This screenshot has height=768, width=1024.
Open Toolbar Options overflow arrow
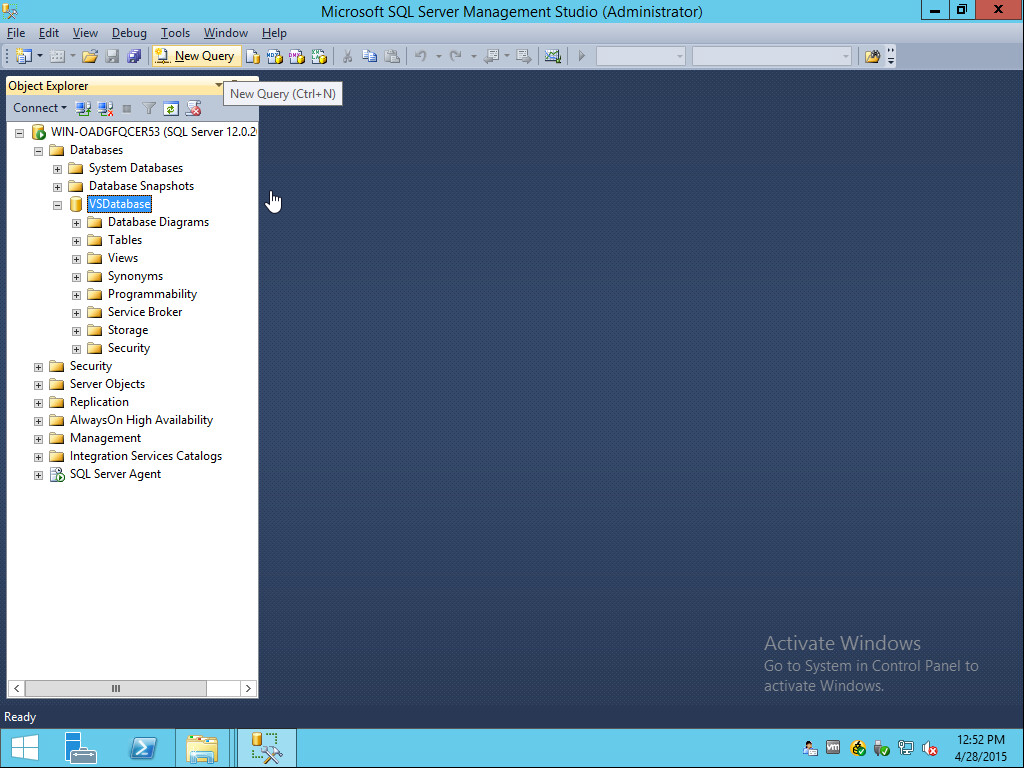[x=891, y=56]
